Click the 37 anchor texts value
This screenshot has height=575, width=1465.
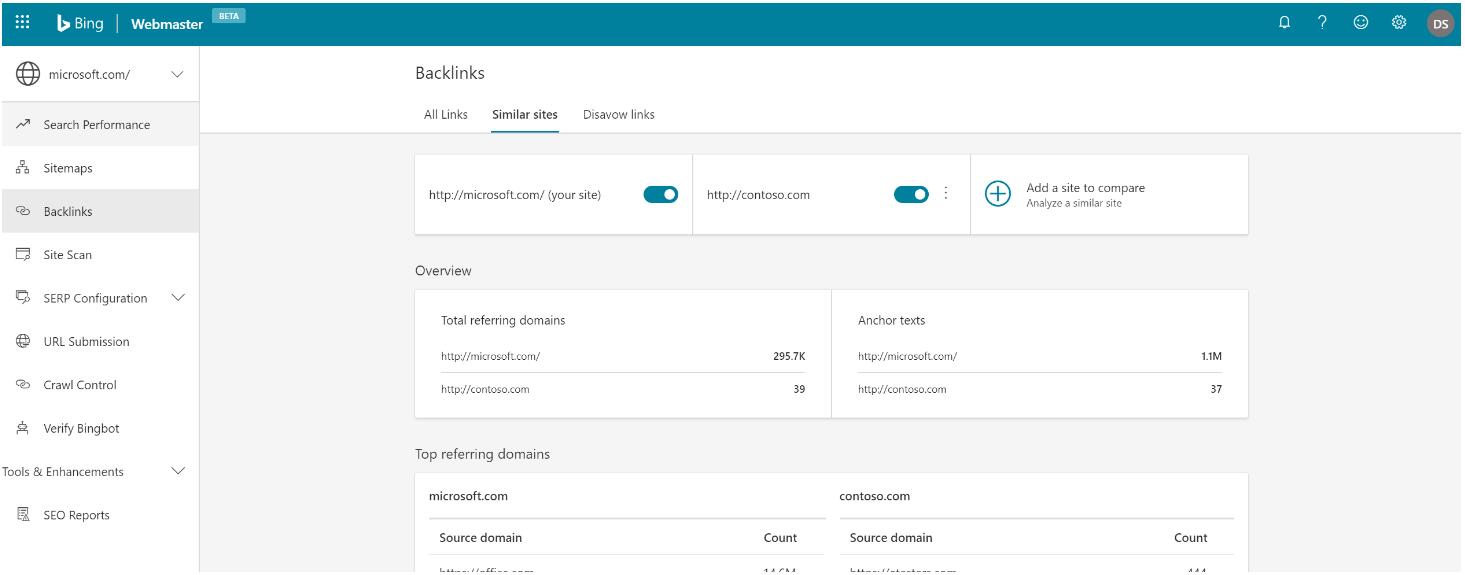point(1216,389)
